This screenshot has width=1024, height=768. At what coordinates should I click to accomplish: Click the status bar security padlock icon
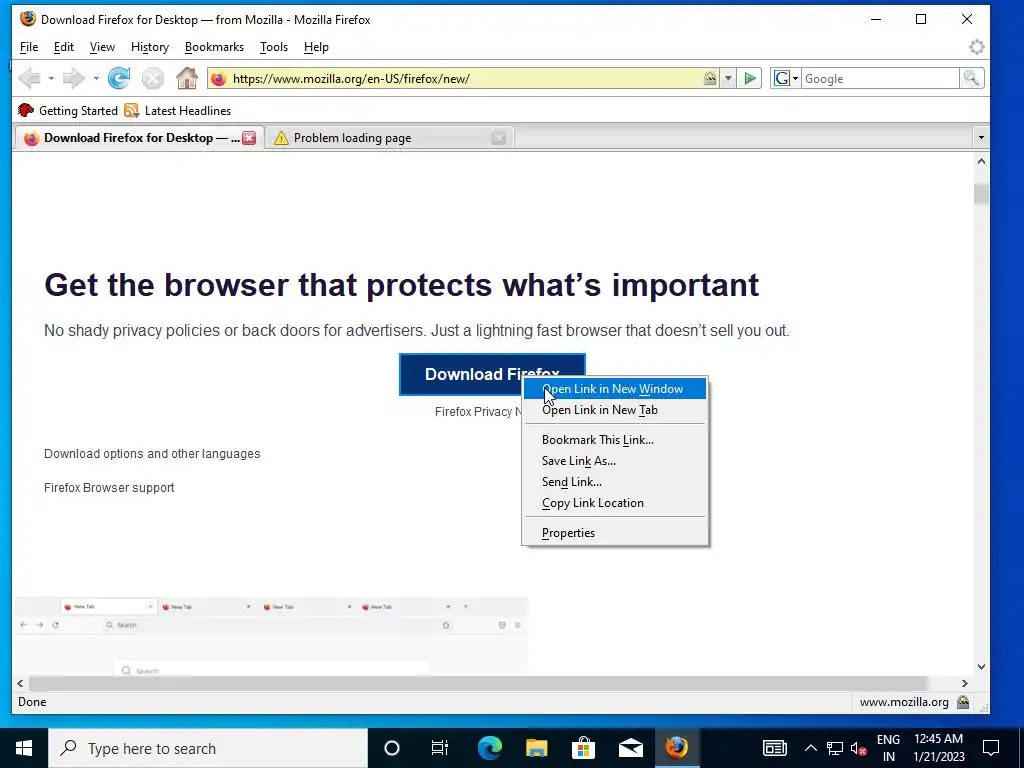(x=963, y=702)
